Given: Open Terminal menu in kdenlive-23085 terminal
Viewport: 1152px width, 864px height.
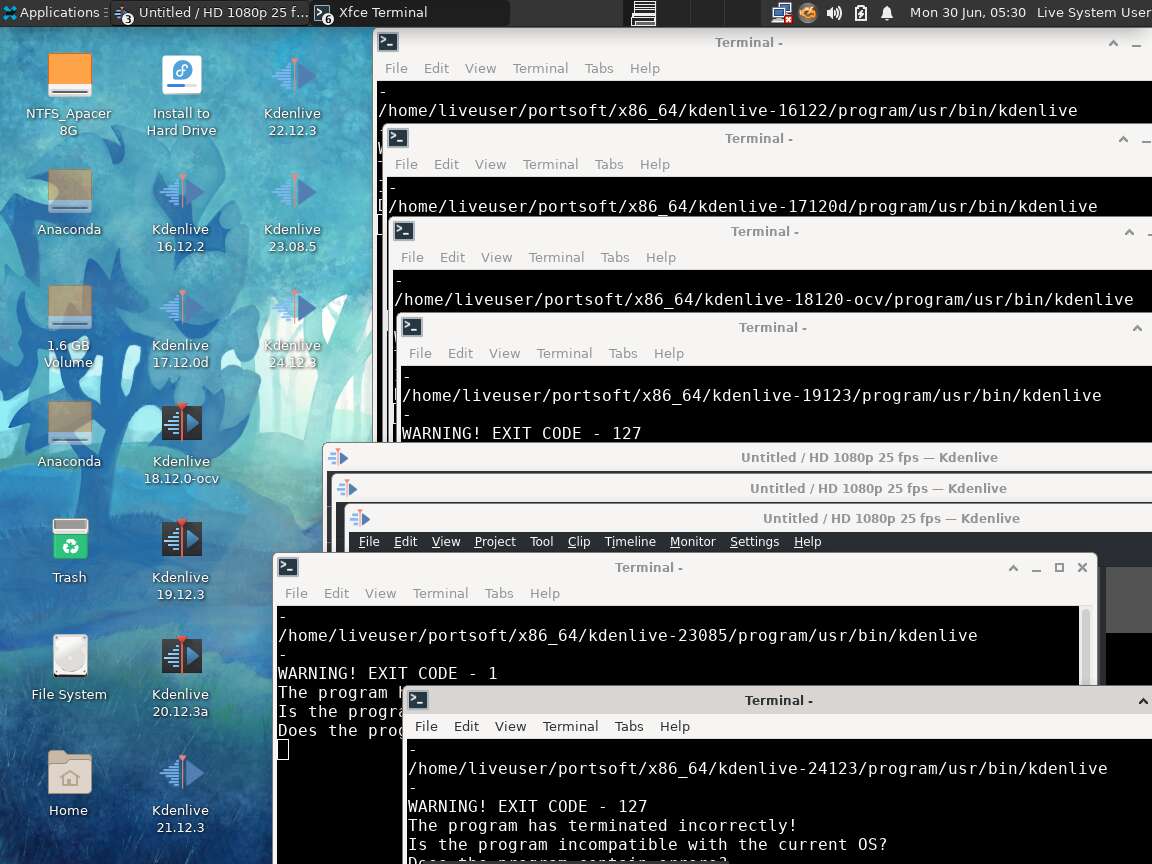Looking at the screenshot, I should [440, 594].
